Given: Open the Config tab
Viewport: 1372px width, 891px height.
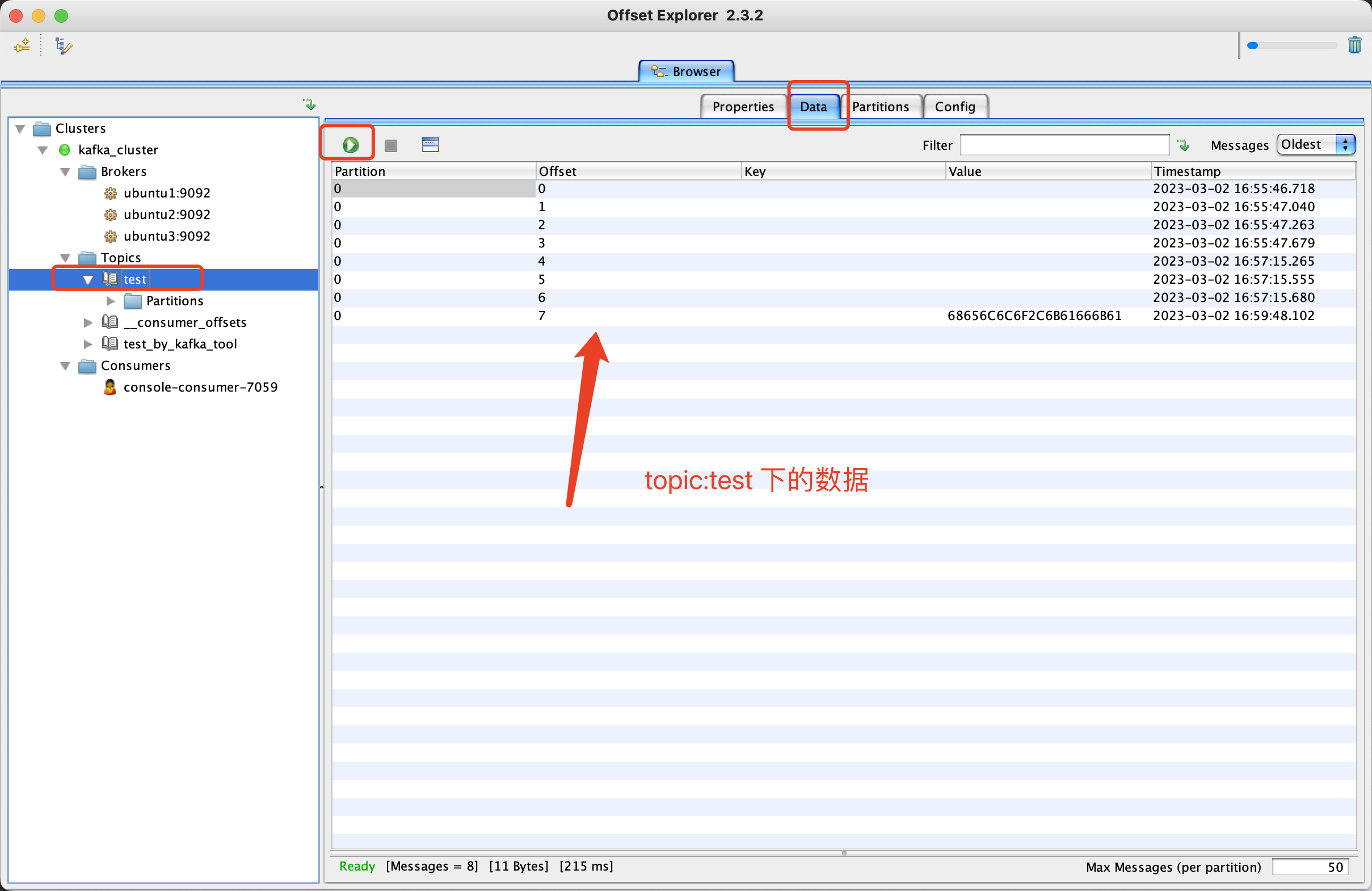Looking at the screenshot, I should [x=954, y=107].
